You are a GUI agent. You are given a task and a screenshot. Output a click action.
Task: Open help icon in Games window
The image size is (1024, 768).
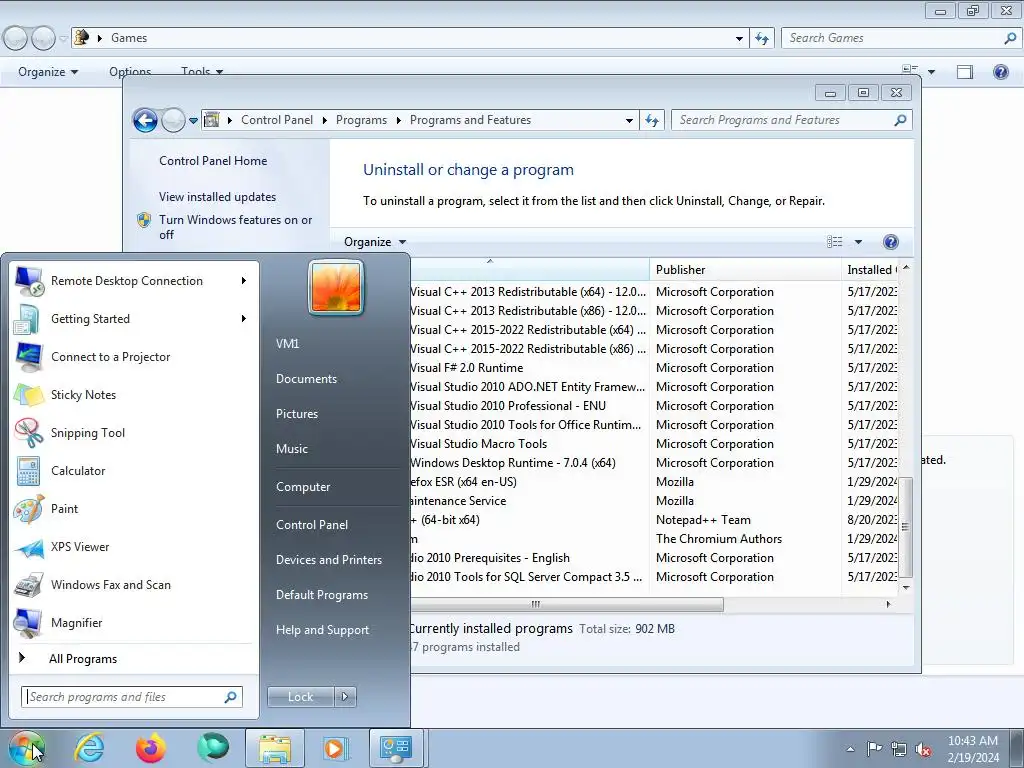coord(1000,72)
